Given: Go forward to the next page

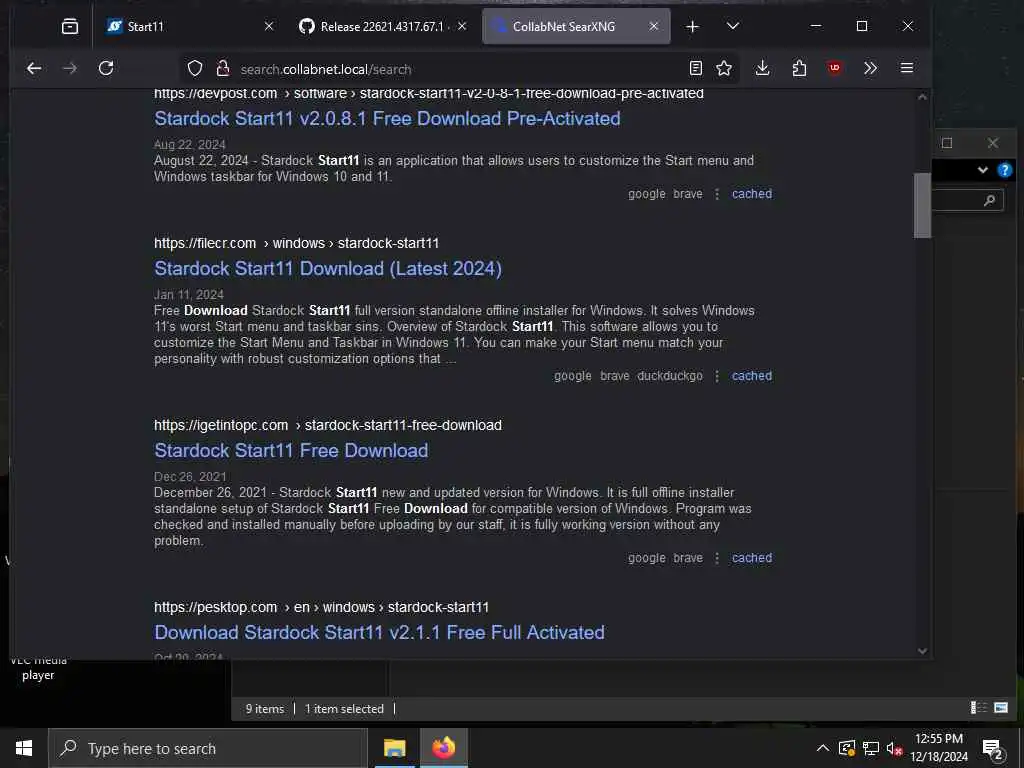Looking at the screenshot, I should pyautogui.click(x=70, y=68).
